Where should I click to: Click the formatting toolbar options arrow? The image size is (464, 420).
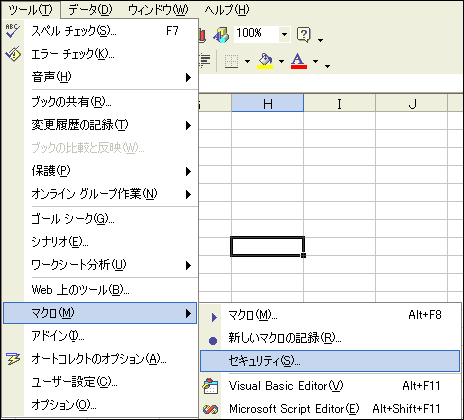(328, 66)
